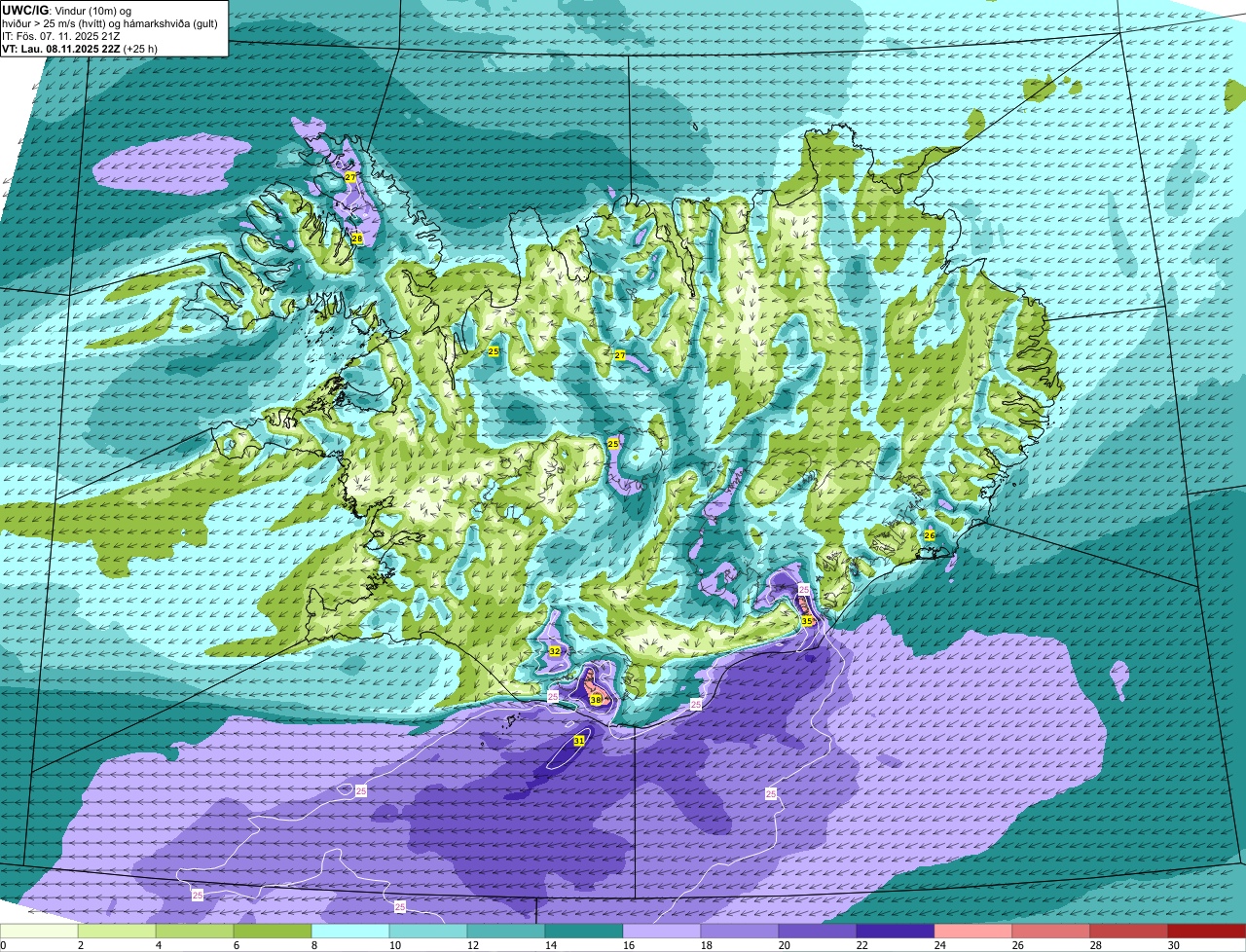This screenshot has height=952, width=1246.
Task: Click the legend swatch between 4 and 6
Action: pos(196,932)
